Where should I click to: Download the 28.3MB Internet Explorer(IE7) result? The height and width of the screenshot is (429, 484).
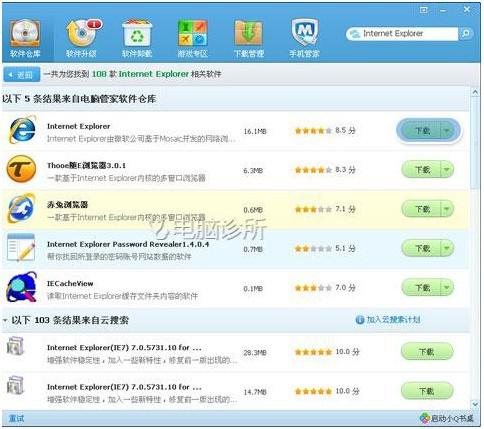[x=427, y=352]
